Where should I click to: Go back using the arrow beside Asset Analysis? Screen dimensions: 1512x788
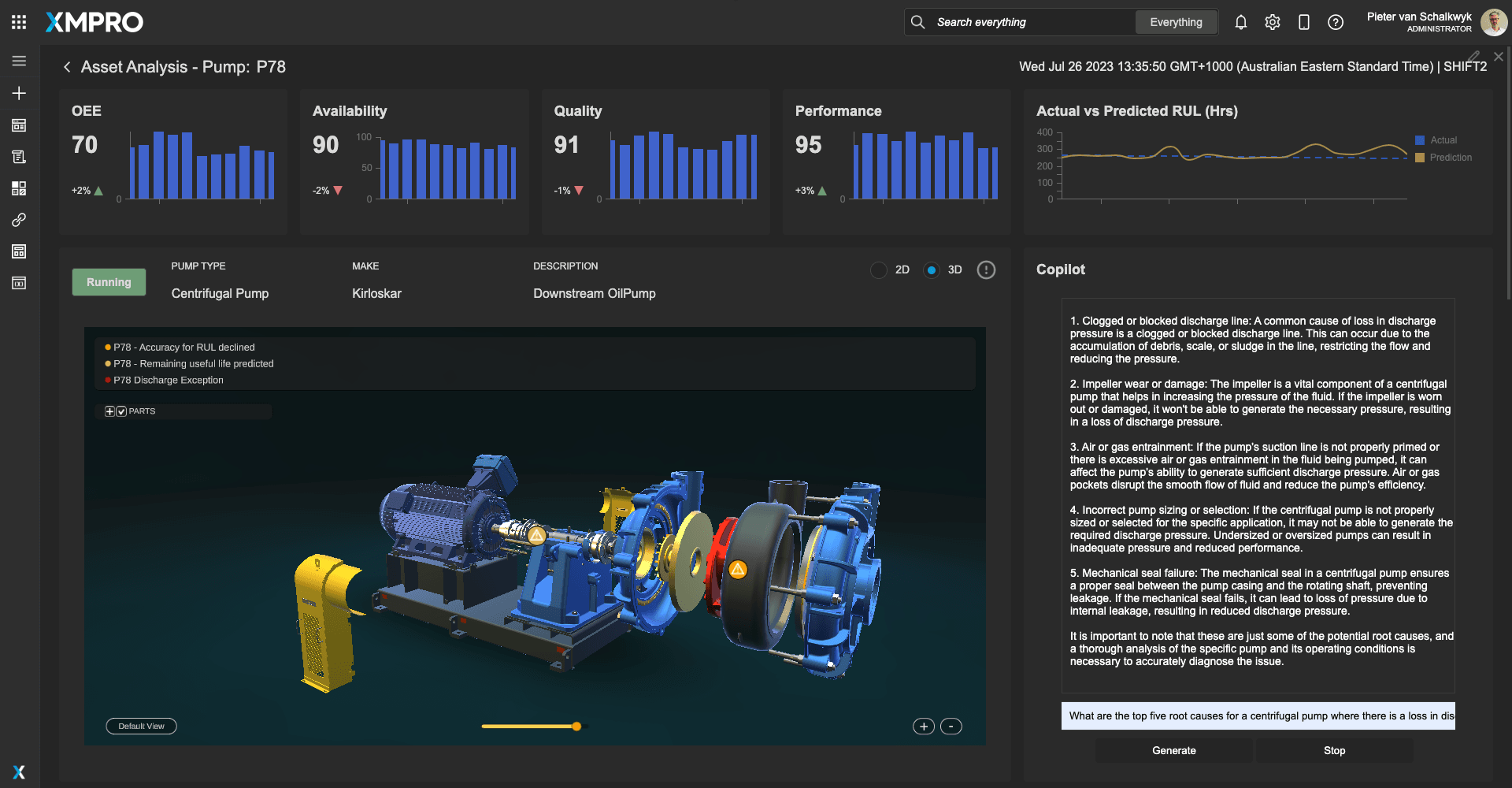[67, 67]
